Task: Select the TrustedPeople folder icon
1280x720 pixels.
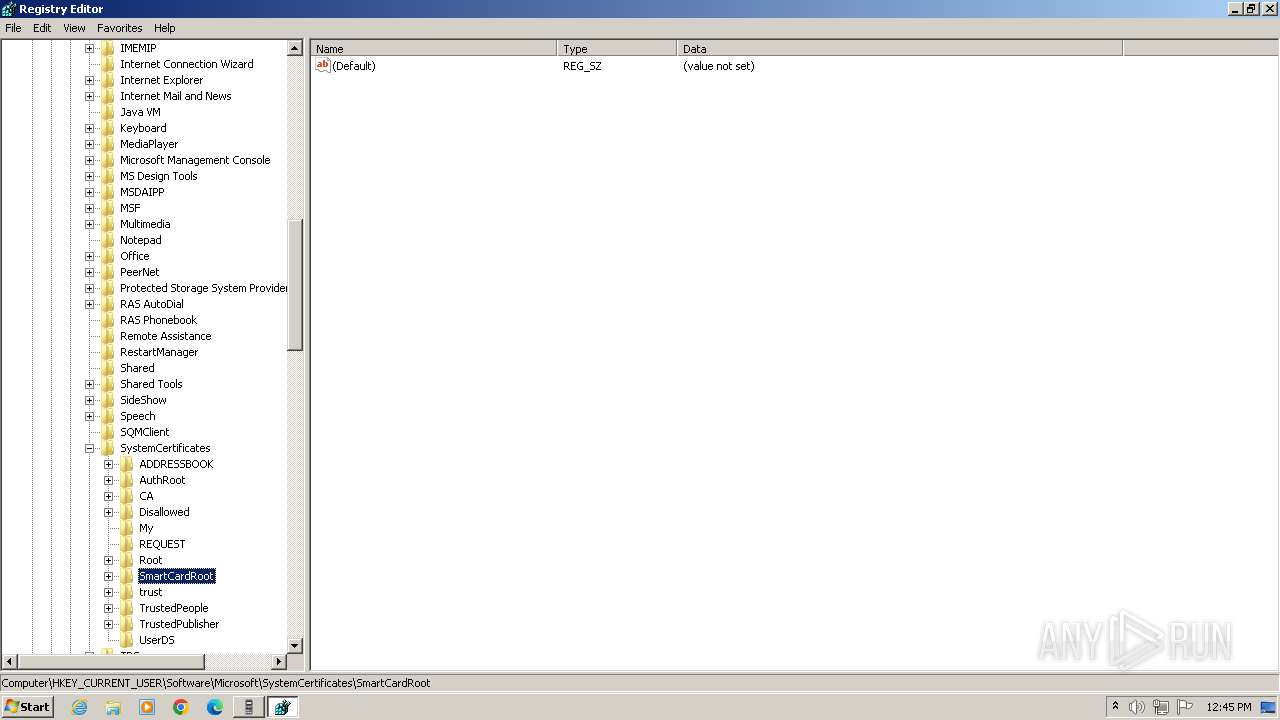Action: pyautogui.click(x=127, y=608)
